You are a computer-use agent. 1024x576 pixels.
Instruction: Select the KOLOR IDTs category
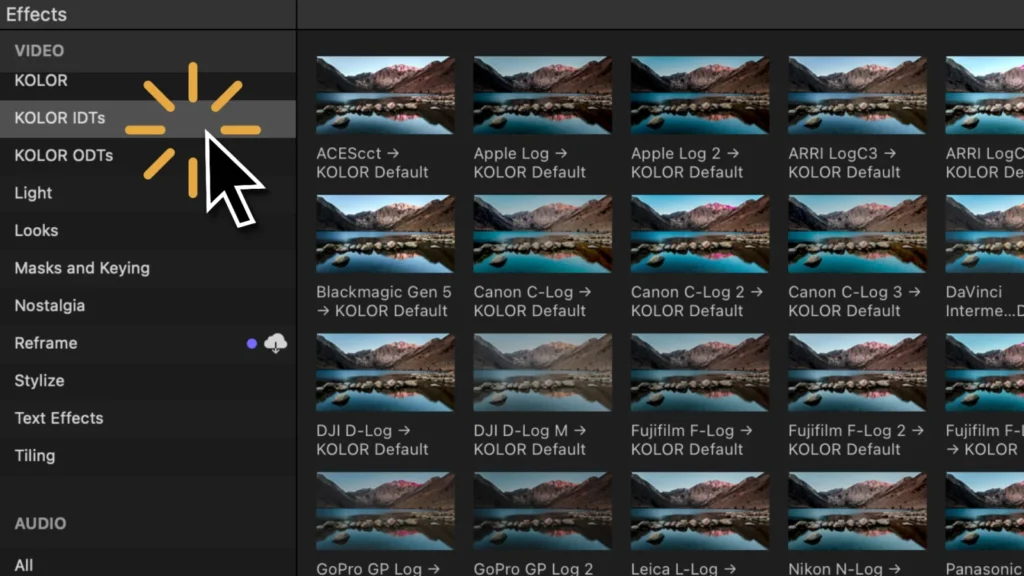tap(148, 118)
